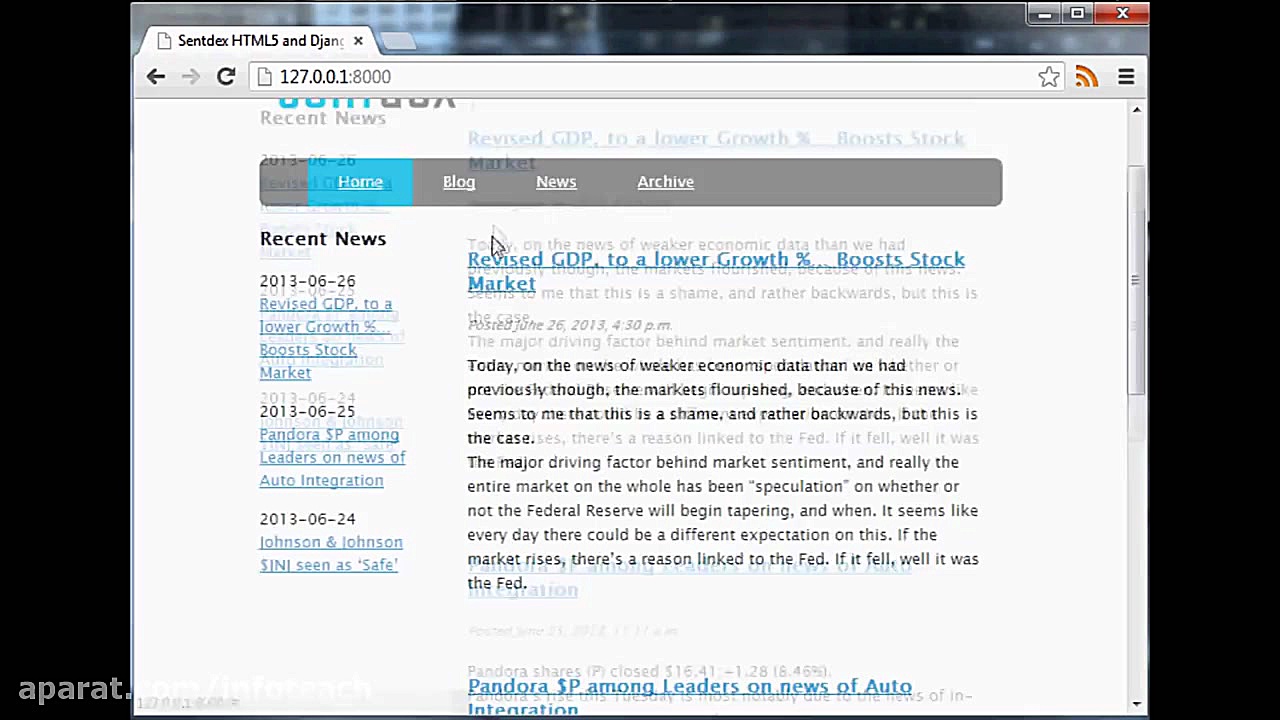Bookmark this page with the star icon
This screenshot has height=720, width=1280.
pyautogui.click(x=1049, y=77)
